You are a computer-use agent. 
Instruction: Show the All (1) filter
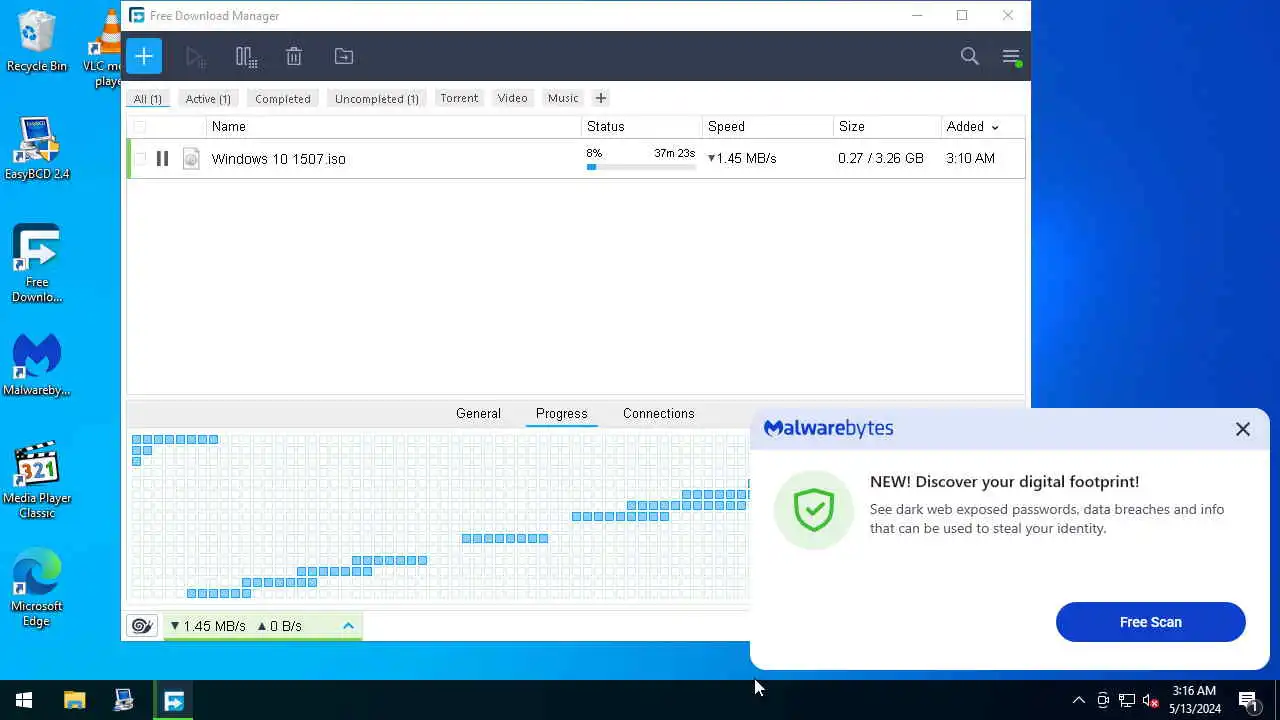pos(148,98)
